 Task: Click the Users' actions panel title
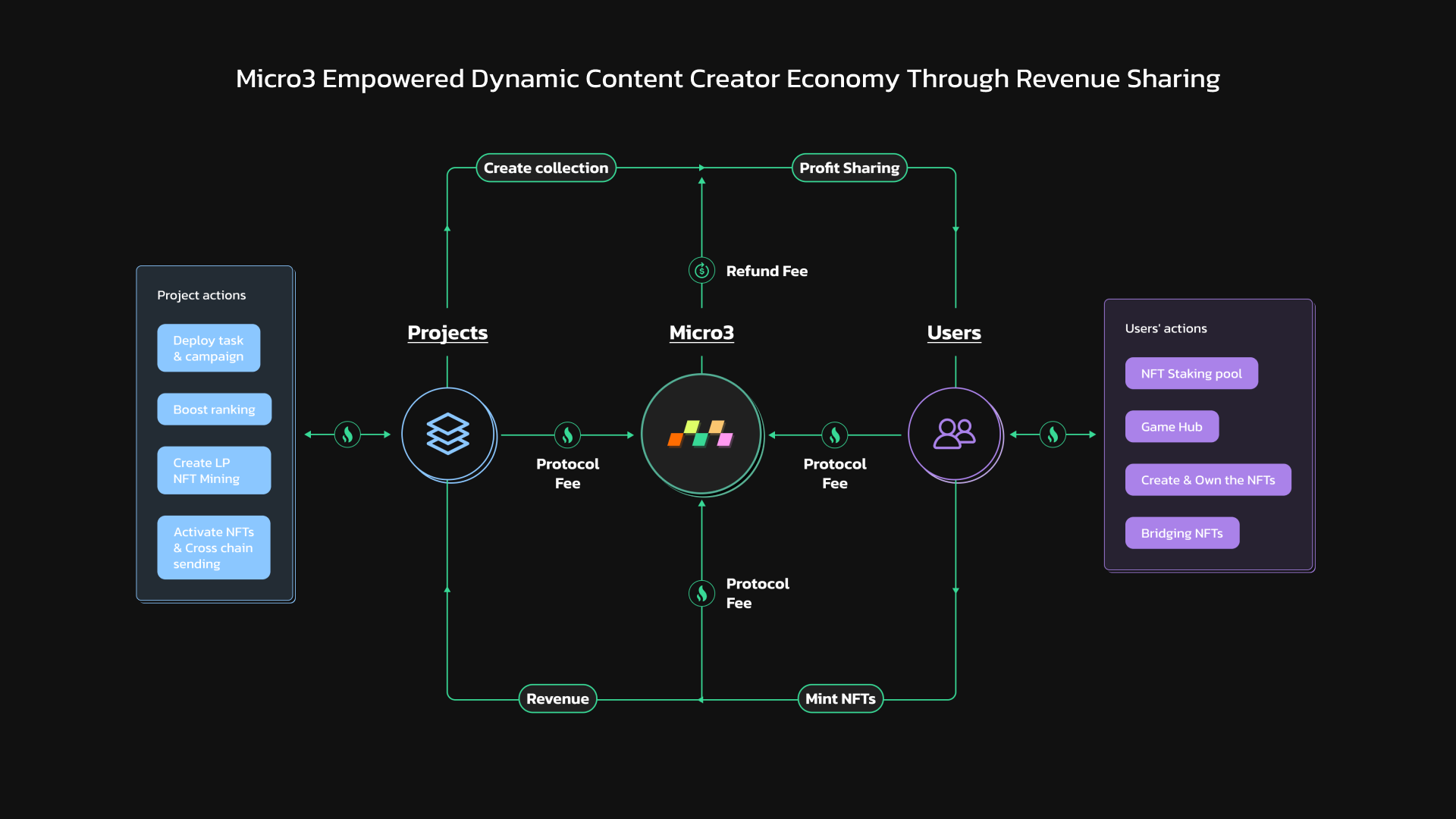point(1166,328)
